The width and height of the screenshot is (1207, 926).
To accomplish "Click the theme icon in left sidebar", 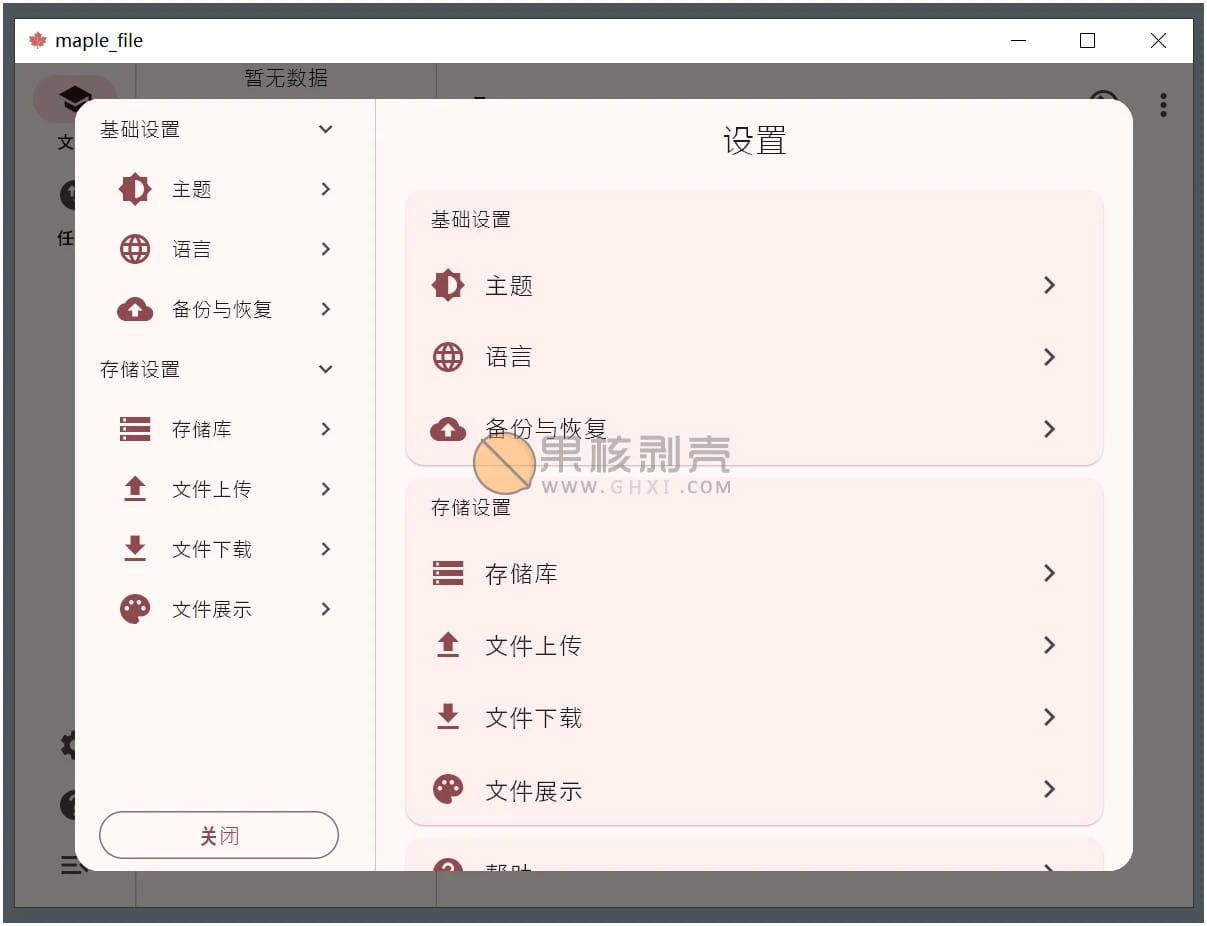I will pos(135,189).
